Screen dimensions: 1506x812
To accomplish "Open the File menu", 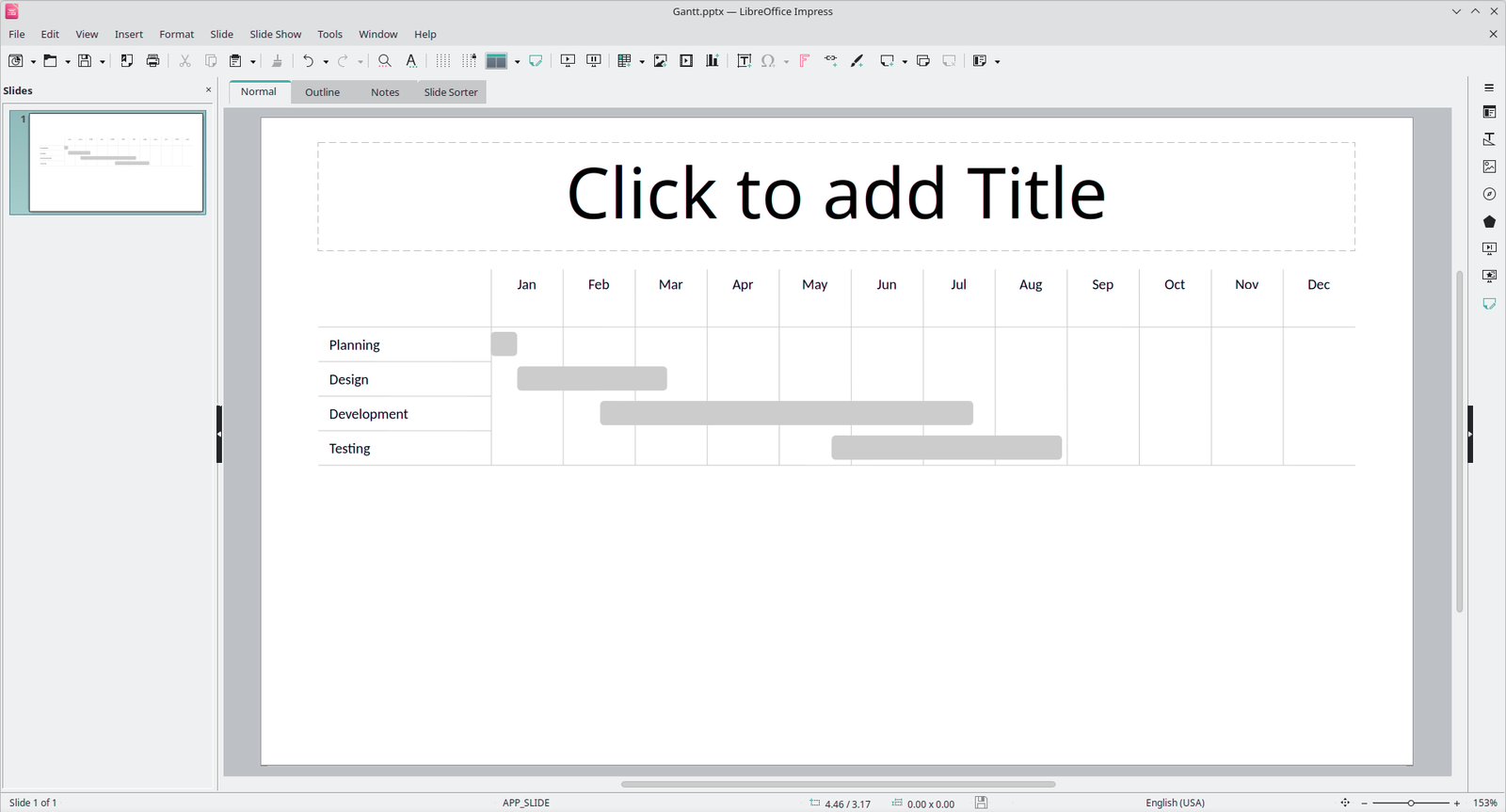I will click(x=17, y=34).
